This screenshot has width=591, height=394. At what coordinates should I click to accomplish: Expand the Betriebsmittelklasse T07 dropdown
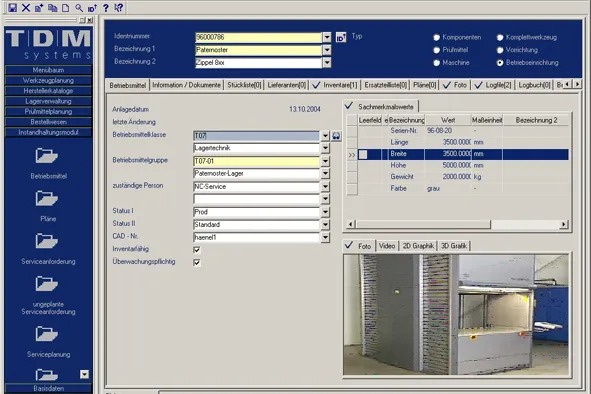pos(325,136)
